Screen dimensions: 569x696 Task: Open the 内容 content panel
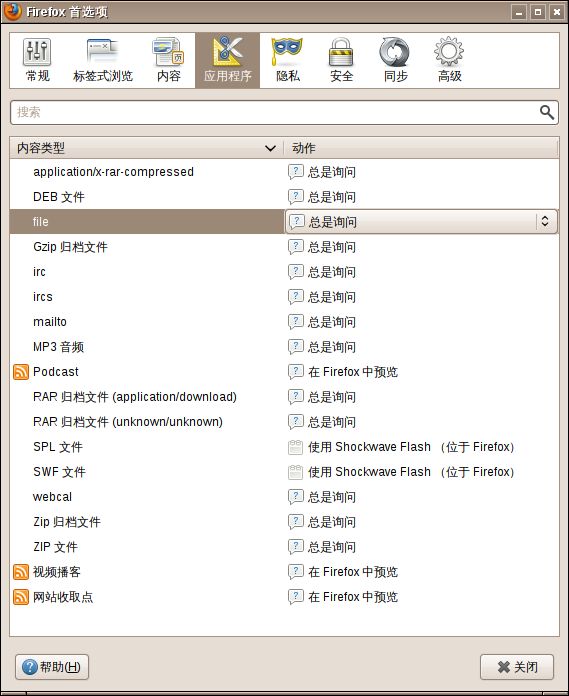click(169, 60)
